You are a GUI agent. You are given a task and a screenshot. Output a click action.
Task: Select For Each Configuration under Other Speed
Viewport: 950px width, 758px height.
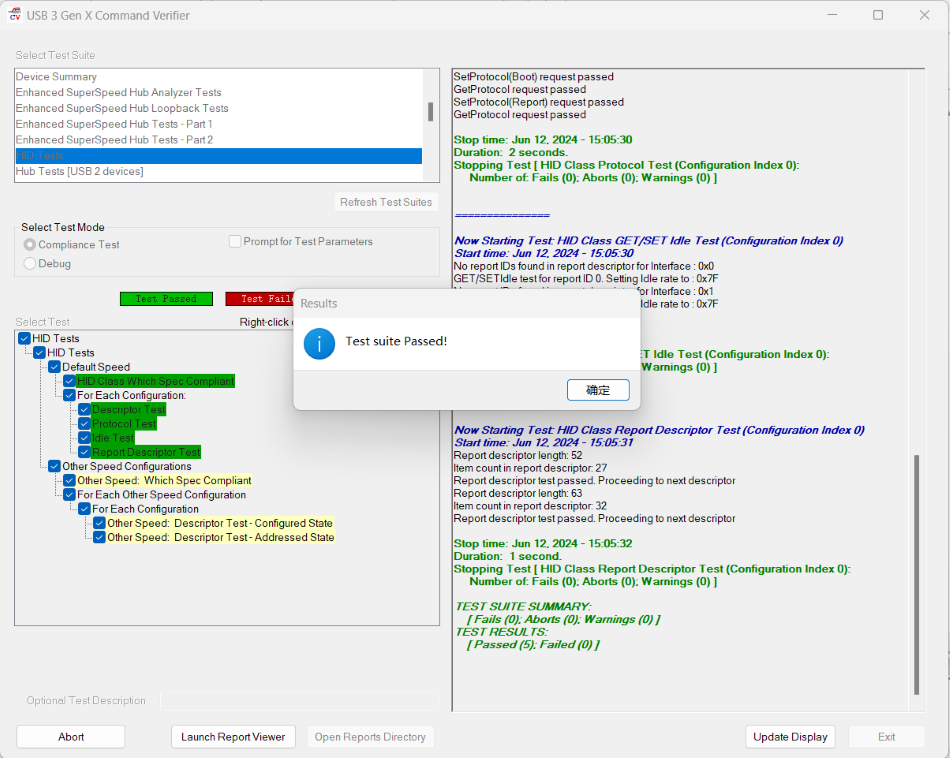coord(145,509)
